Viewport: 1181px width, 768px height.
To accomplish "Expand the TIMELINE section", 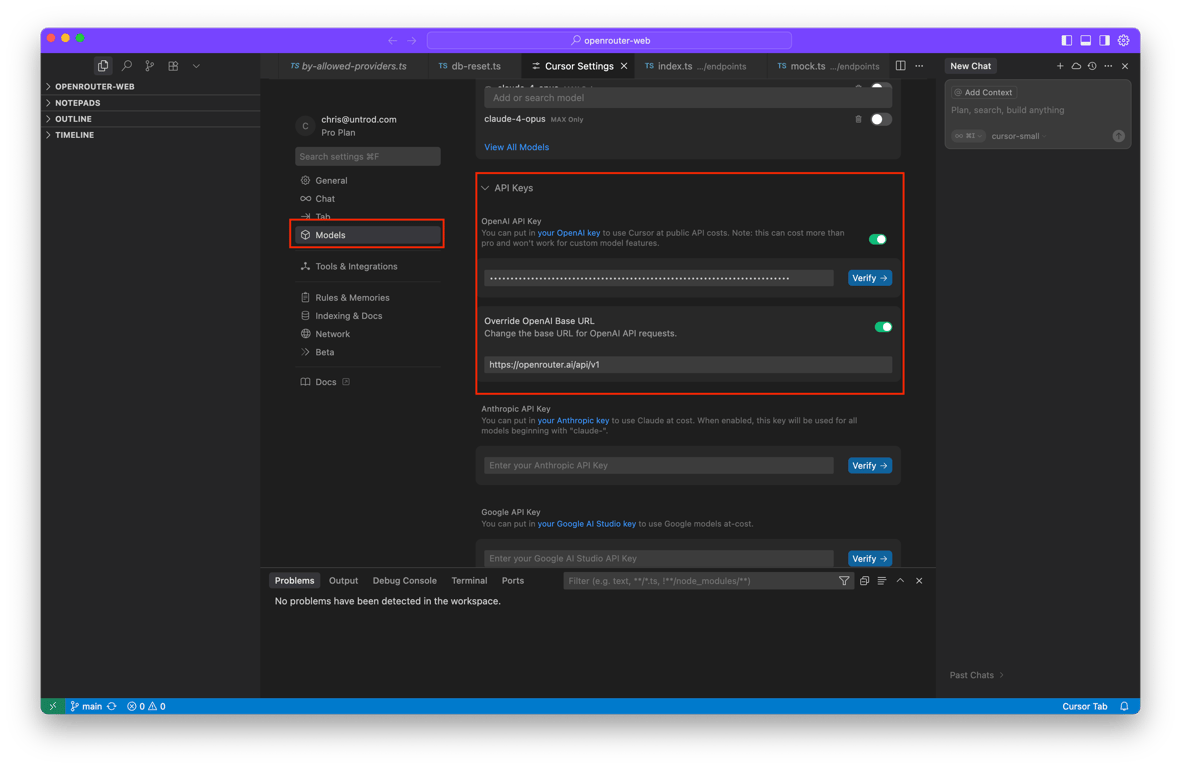I will pos(74,135).
